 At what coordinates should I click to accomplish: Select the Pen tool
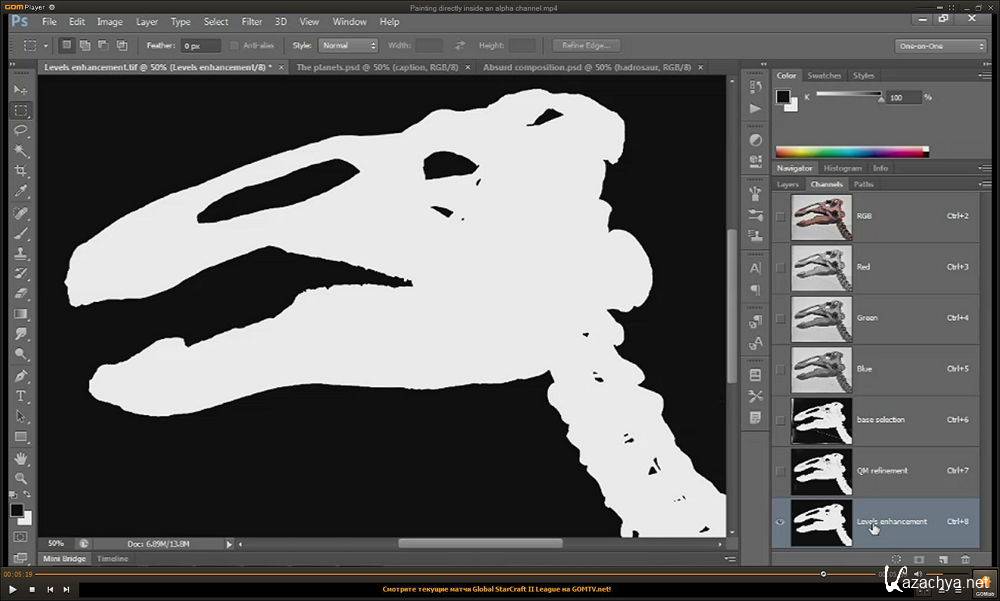[x=21, y=376]
